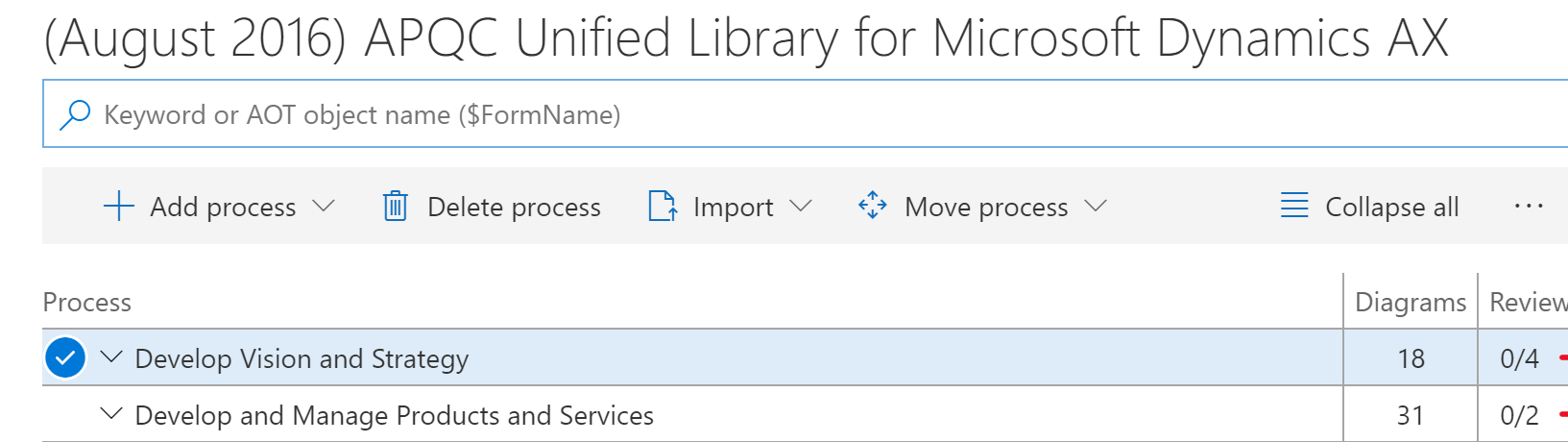
Task: Click the Collapse all lines icon
Action: pyautogui.click(x=1294, y=206)
